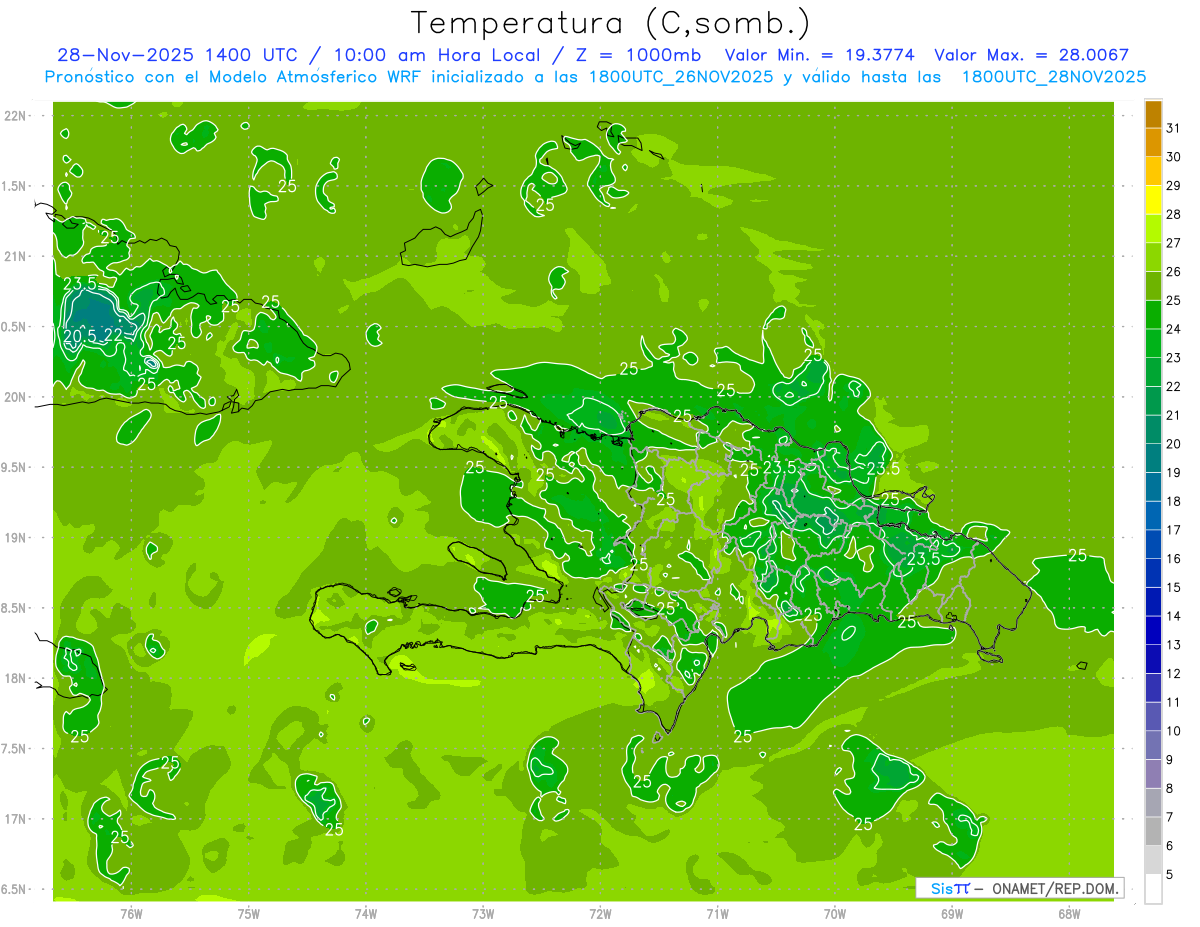Click the purple legend swatch between 9 and 10
Viewport: 1200px width, 927px height.
point(1153,745)
